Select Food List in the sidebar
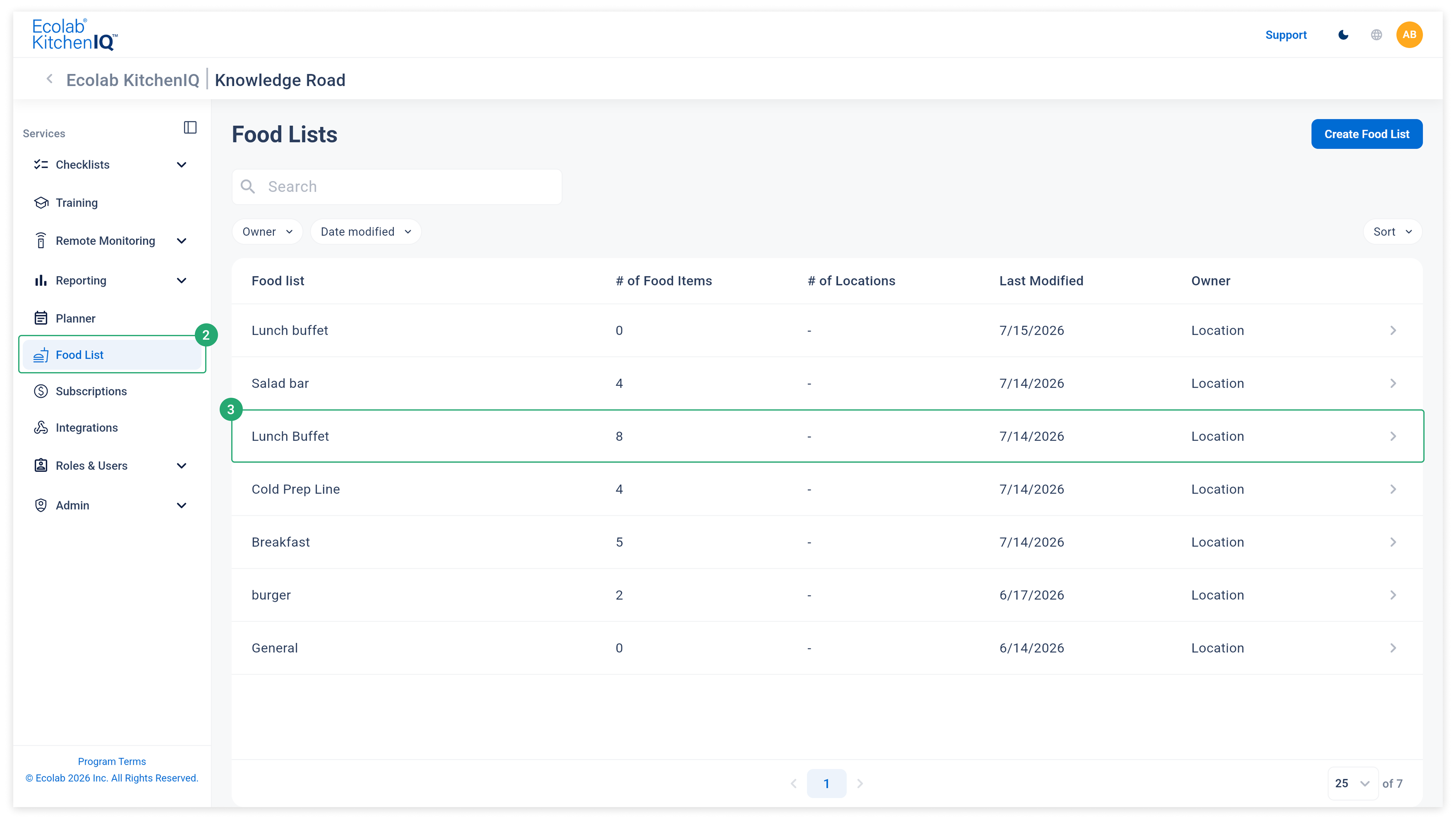This screenshot has height=822, width=1456. point(112,355)
